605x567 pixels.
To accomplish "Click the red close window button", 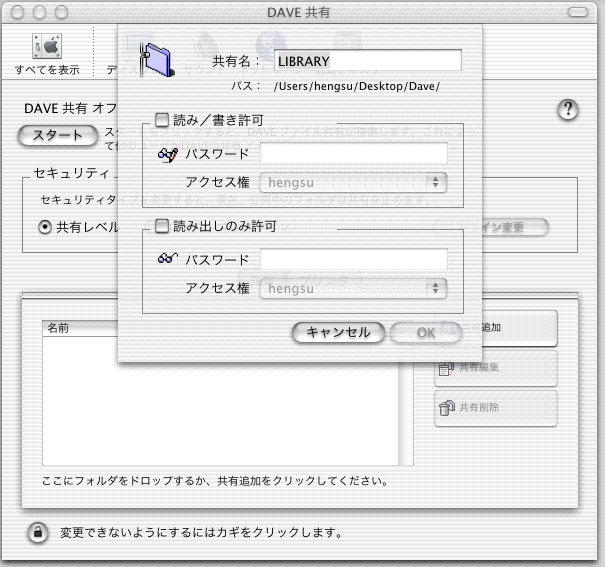I will [17, 13].
